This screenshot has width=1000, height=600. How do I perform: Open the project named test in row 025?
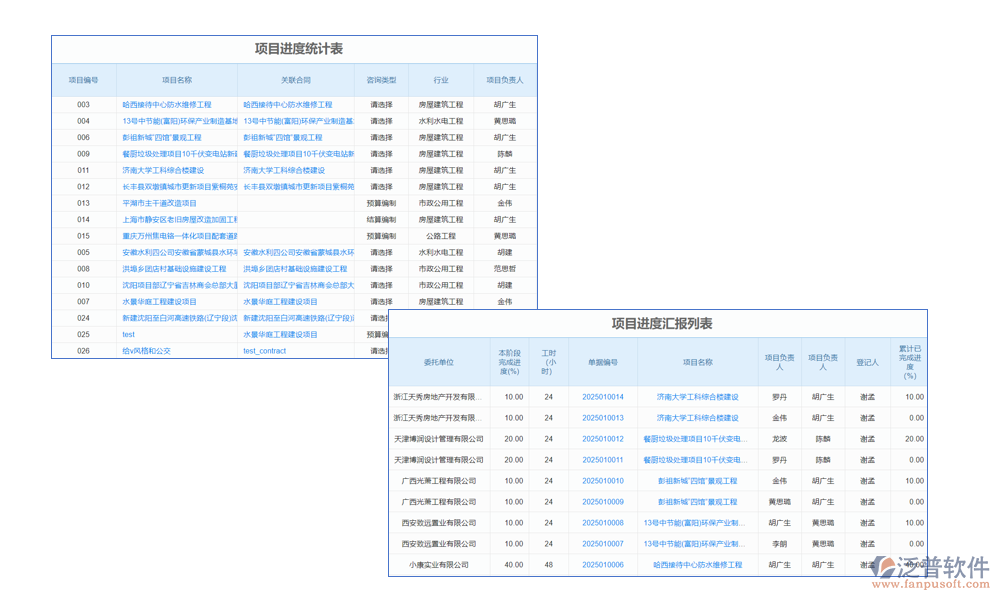[127, 334]
